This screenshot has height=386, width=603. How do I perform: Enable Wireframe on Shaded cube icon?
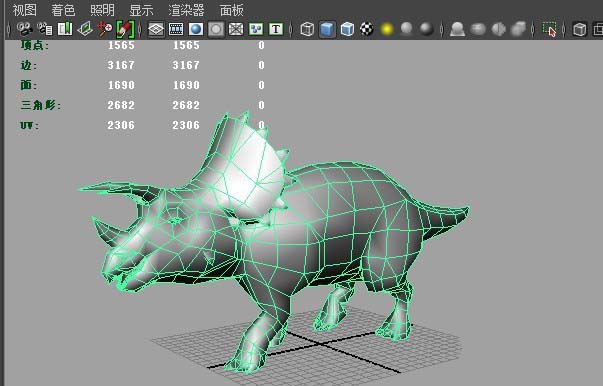coord(347,29)
